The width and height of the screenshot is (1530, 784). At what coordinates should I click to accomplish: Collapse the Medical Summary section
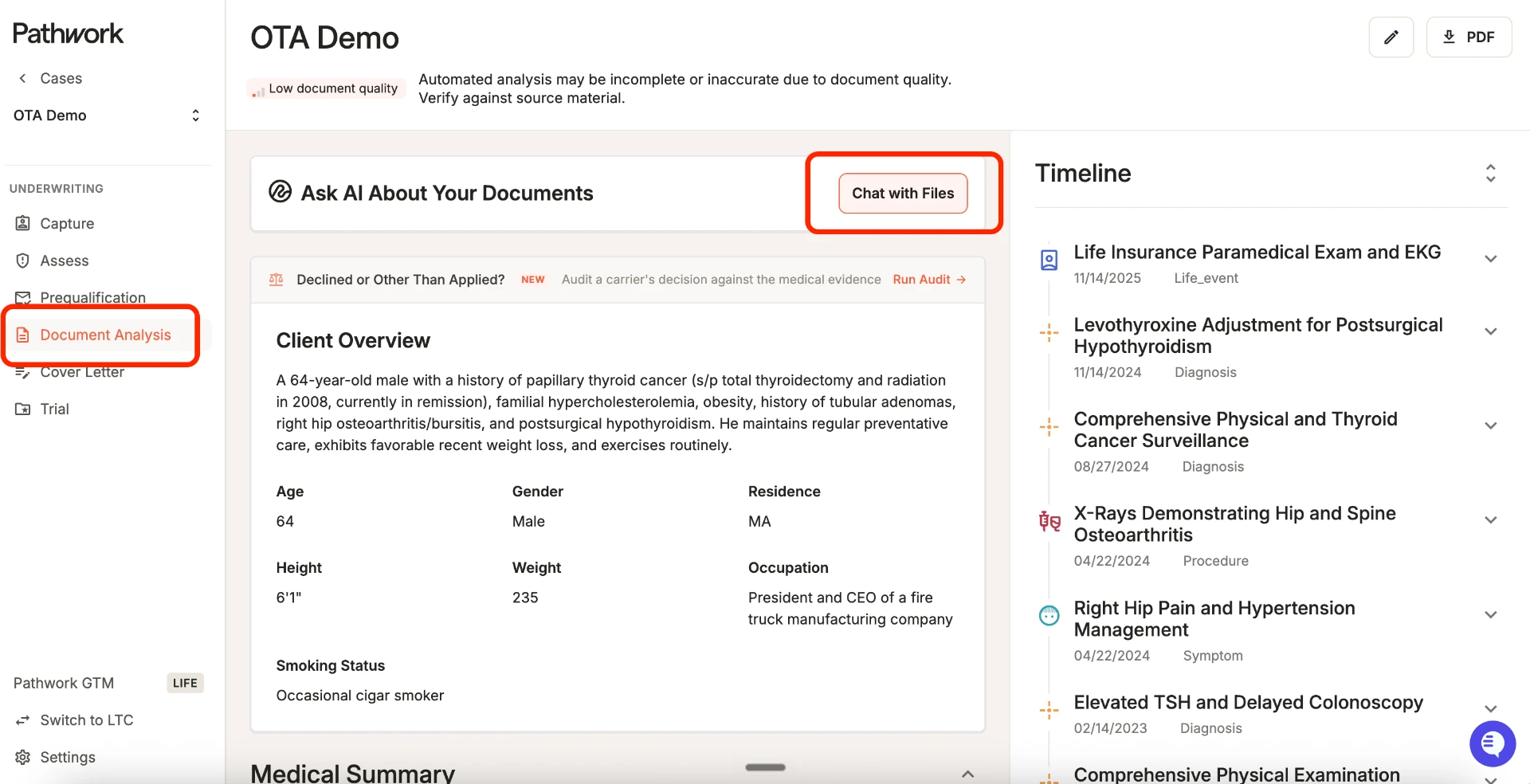click(967, 774)
